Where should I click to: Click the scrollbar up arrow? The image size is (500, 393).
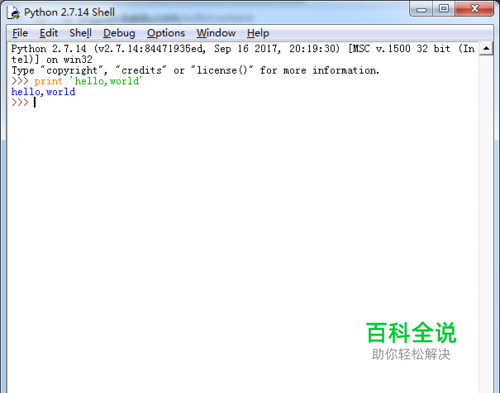pos(486,49)
